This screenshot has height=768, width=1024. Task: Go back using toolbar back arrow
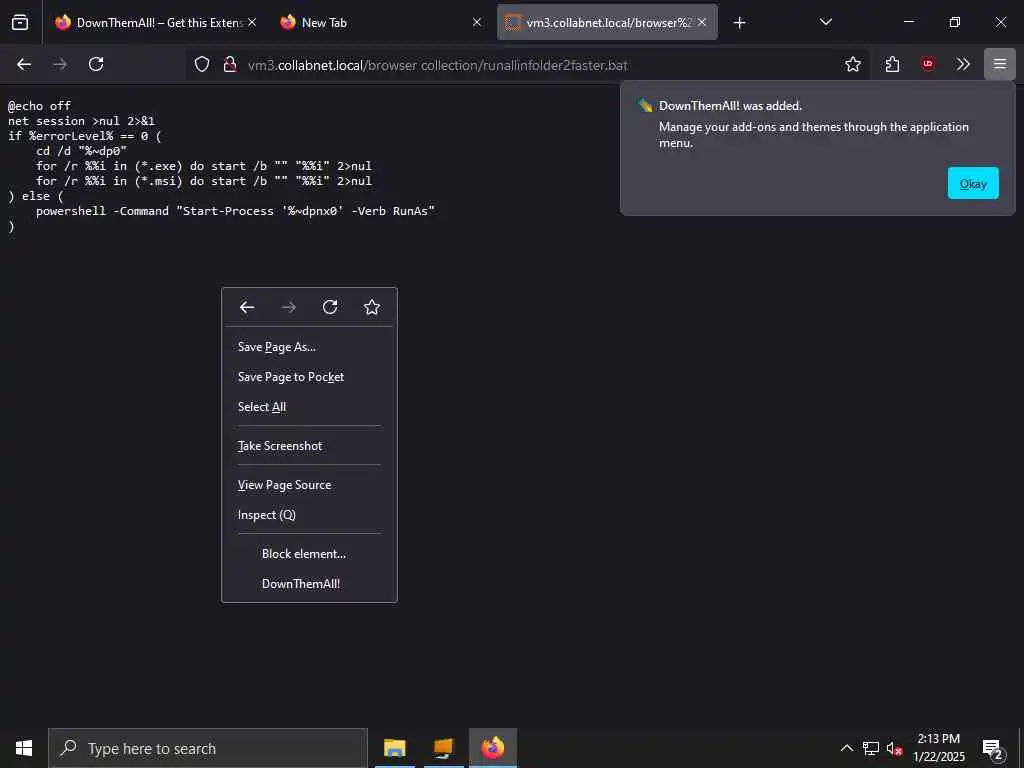24,64
